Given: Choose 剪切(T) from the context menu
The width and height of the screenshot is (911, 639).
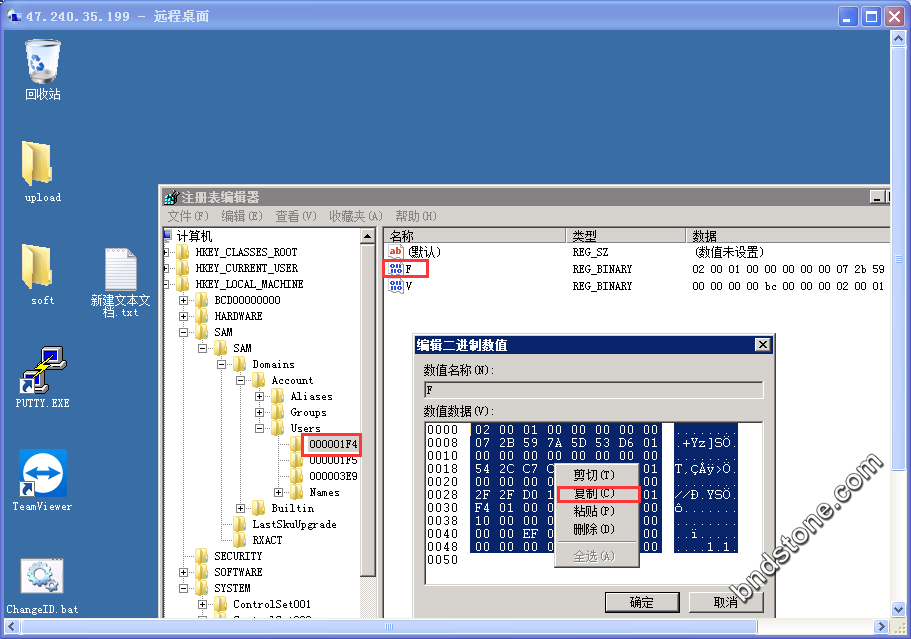Looking at the screenshot, I should pos(594,474).
